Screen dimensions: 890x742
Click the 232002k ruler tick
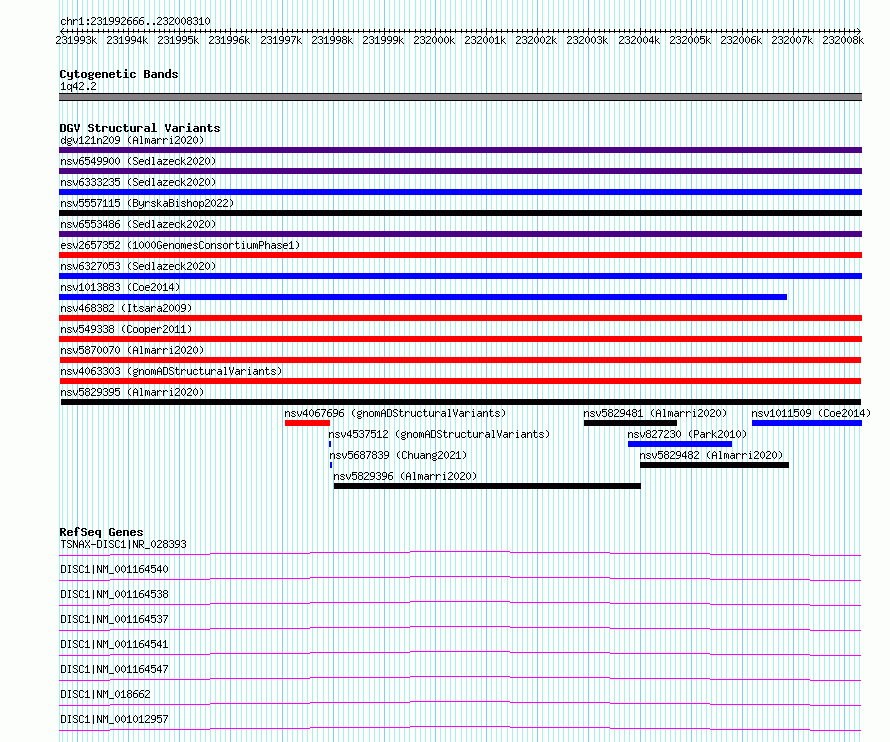536,40
